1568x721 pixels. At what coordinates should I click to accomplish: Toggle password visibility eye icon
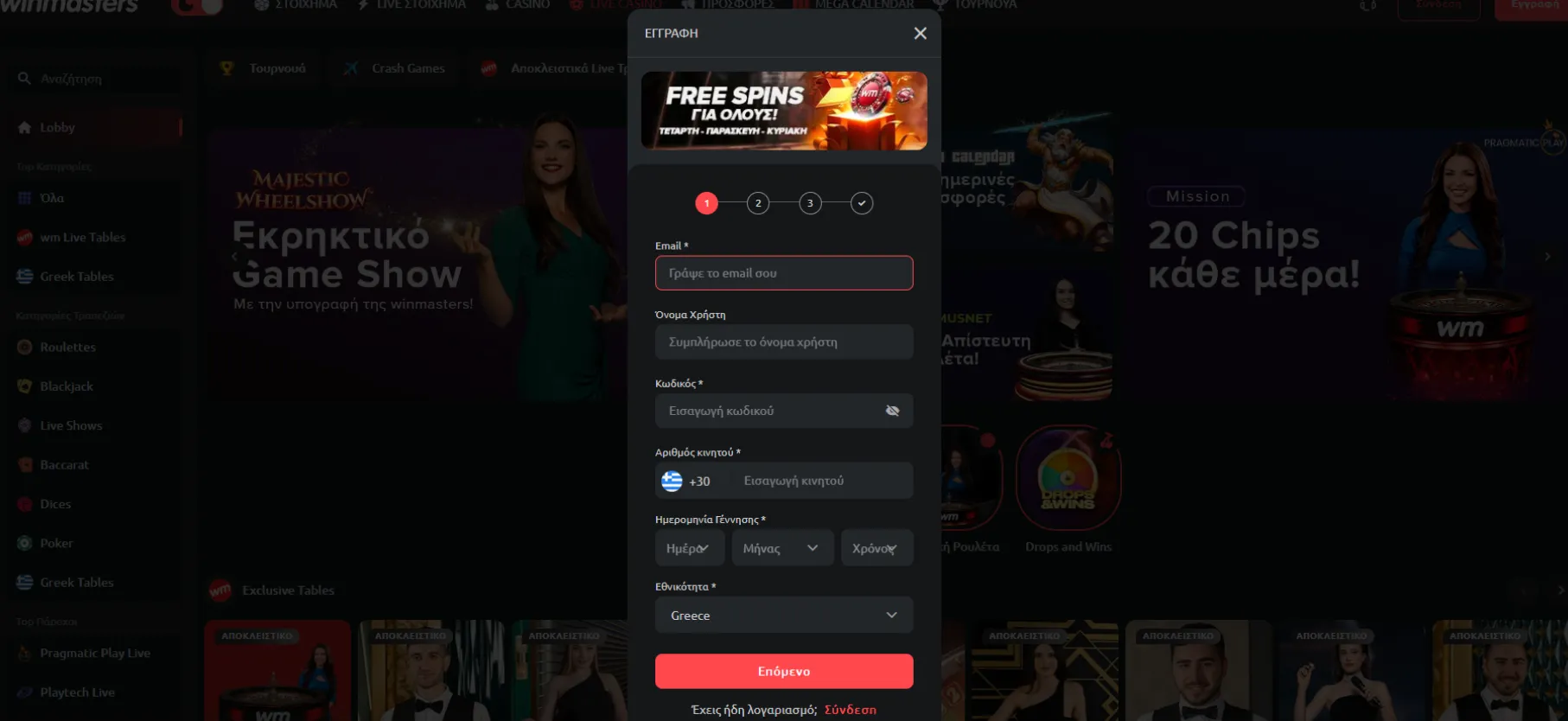[x=892, y=411]
